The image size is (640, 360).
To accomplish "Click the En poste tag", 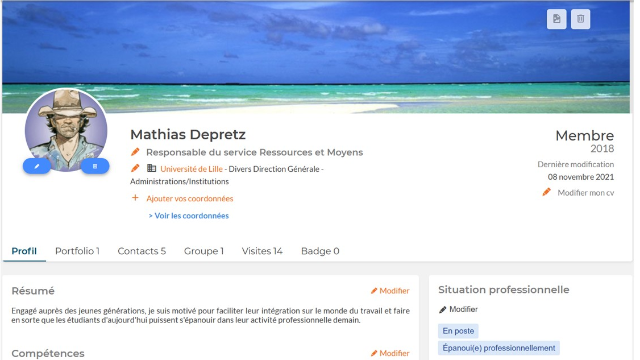I will click(x=458, y=331).
